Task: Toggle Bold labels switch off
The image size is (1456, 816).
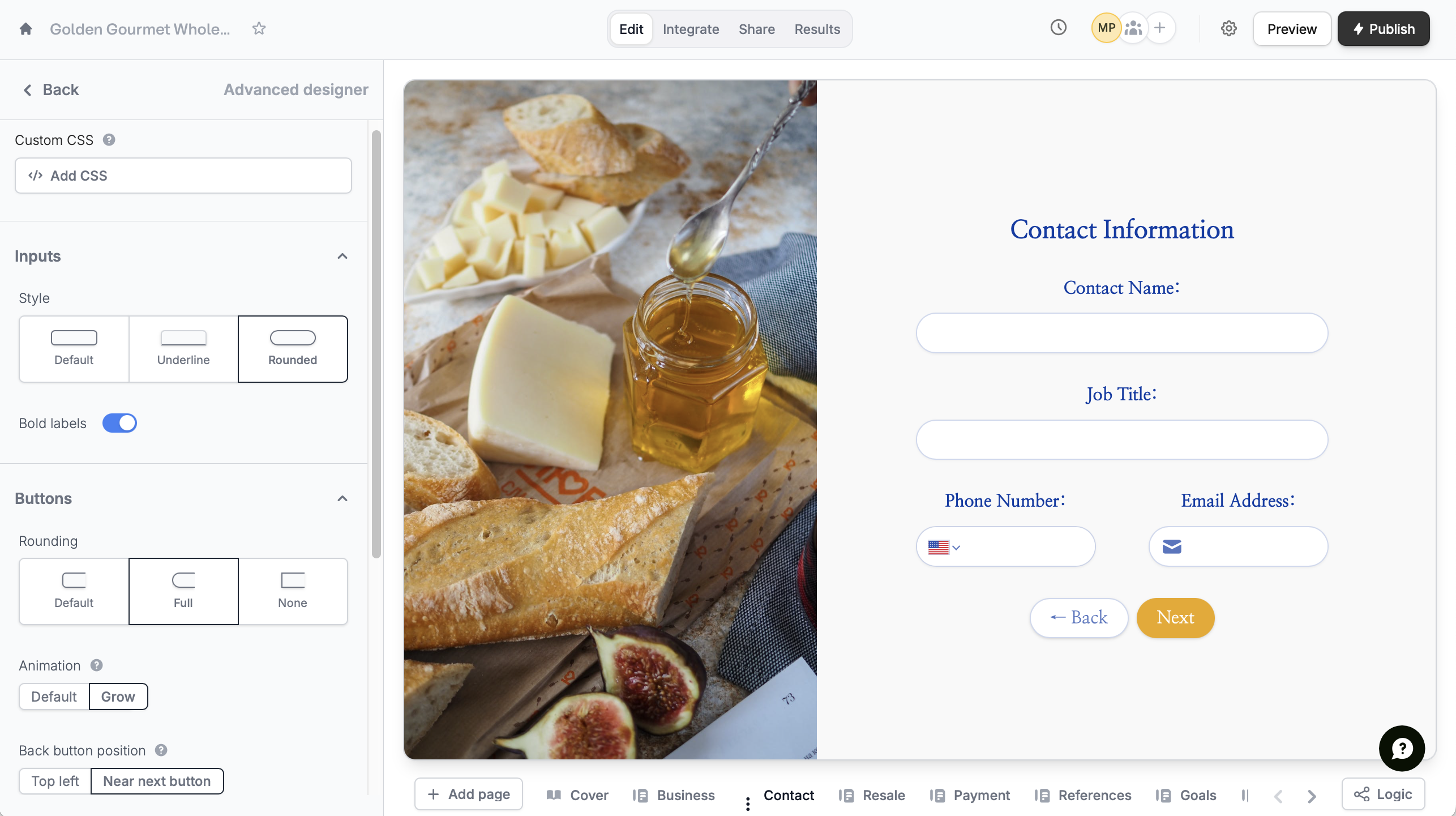Action: pos(119,423)
